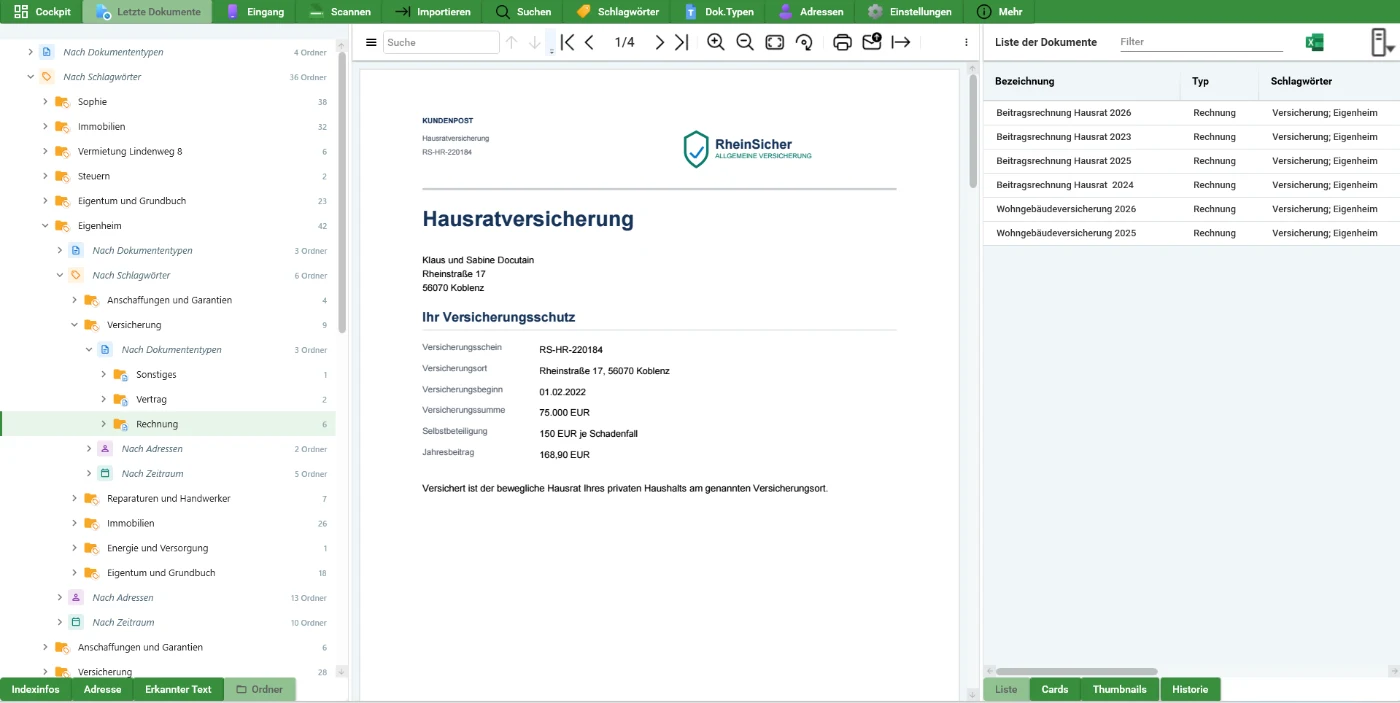Open the Dok.Typen tab
This screenshot has height=703, width=1400.
coord(719,12)
